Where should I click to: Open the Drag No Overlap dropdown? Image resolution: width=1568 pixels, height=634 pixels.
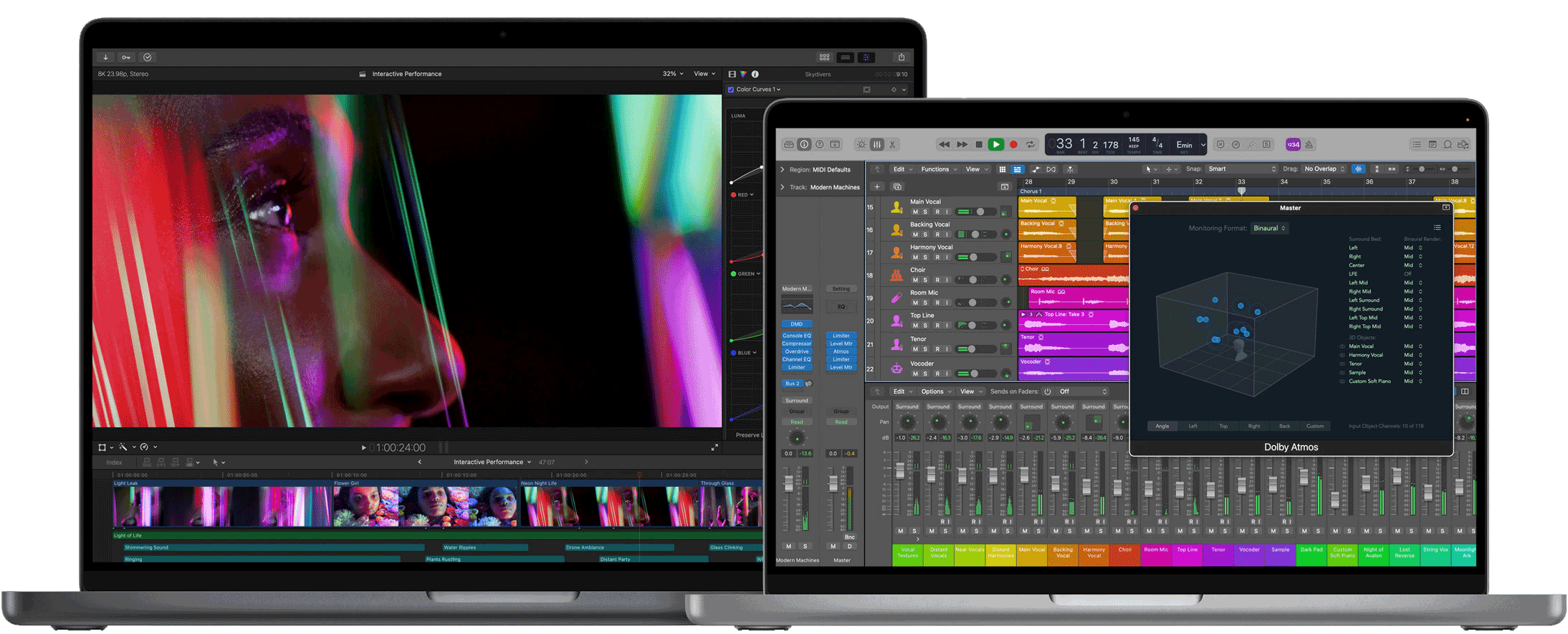click(x=1325, y=169)
